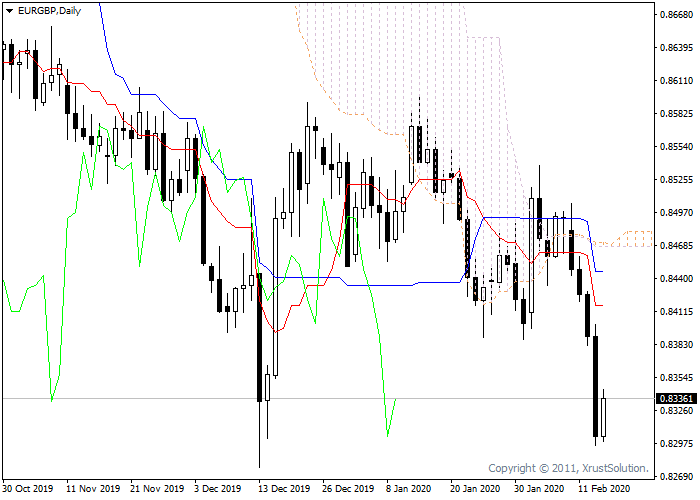The width and height of the screenshot is (700, 500).
Task: Click the 0.85825 price axis label
Action: (x=677, y=114)
